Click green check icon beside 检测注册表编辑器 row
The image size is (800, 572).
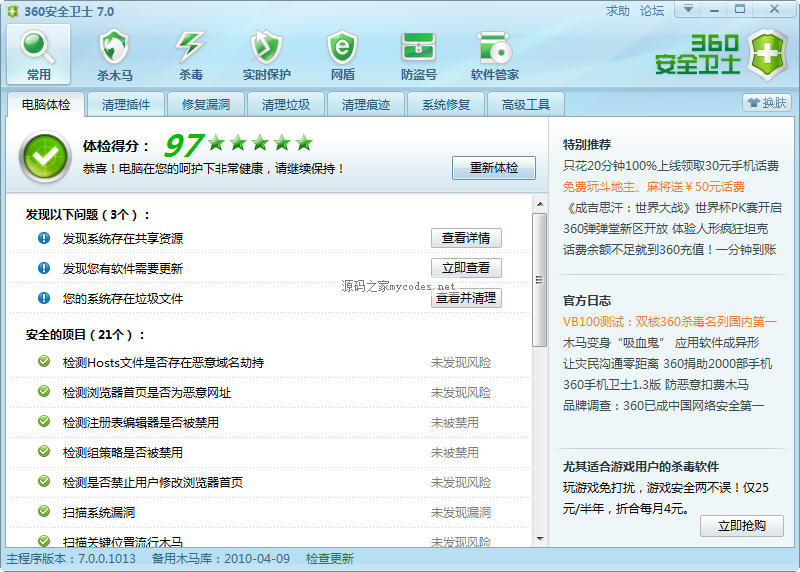pos(44,421)
